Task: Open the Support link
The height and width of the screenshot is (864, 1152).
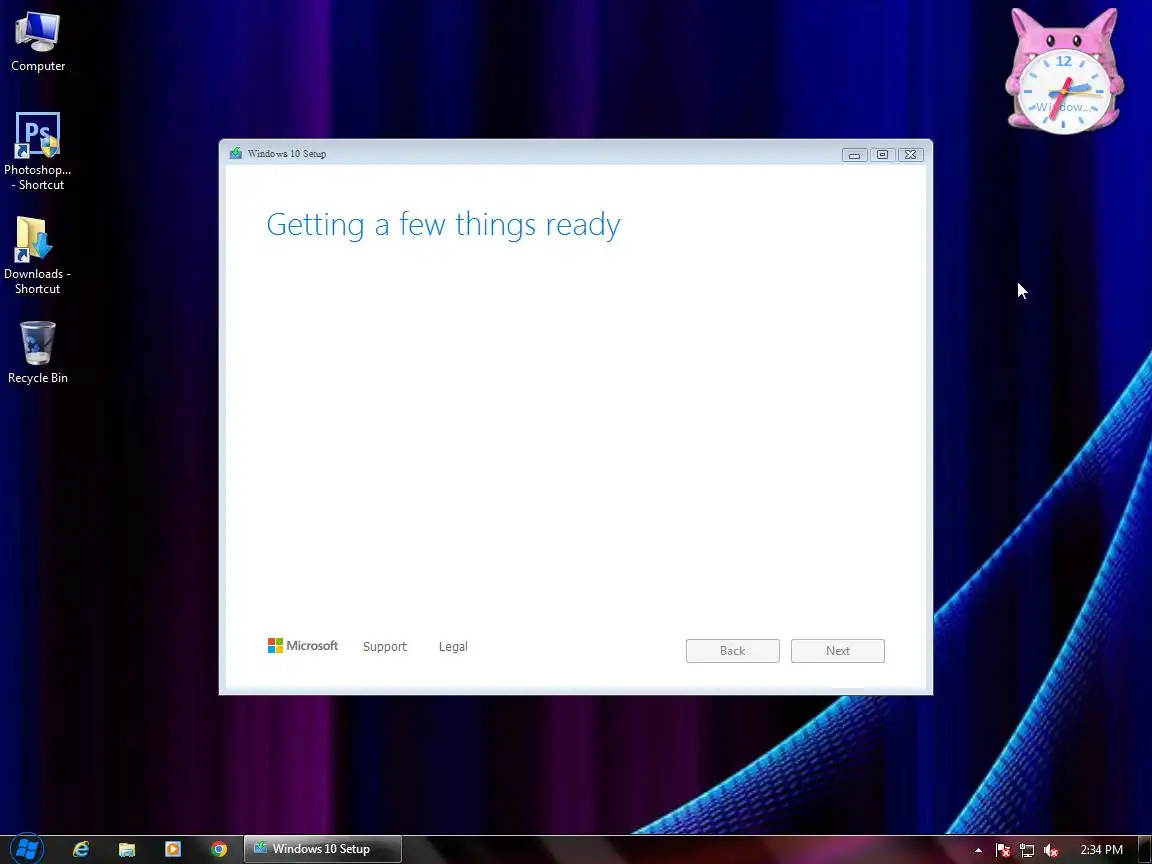Action: (x=384, y=647)
